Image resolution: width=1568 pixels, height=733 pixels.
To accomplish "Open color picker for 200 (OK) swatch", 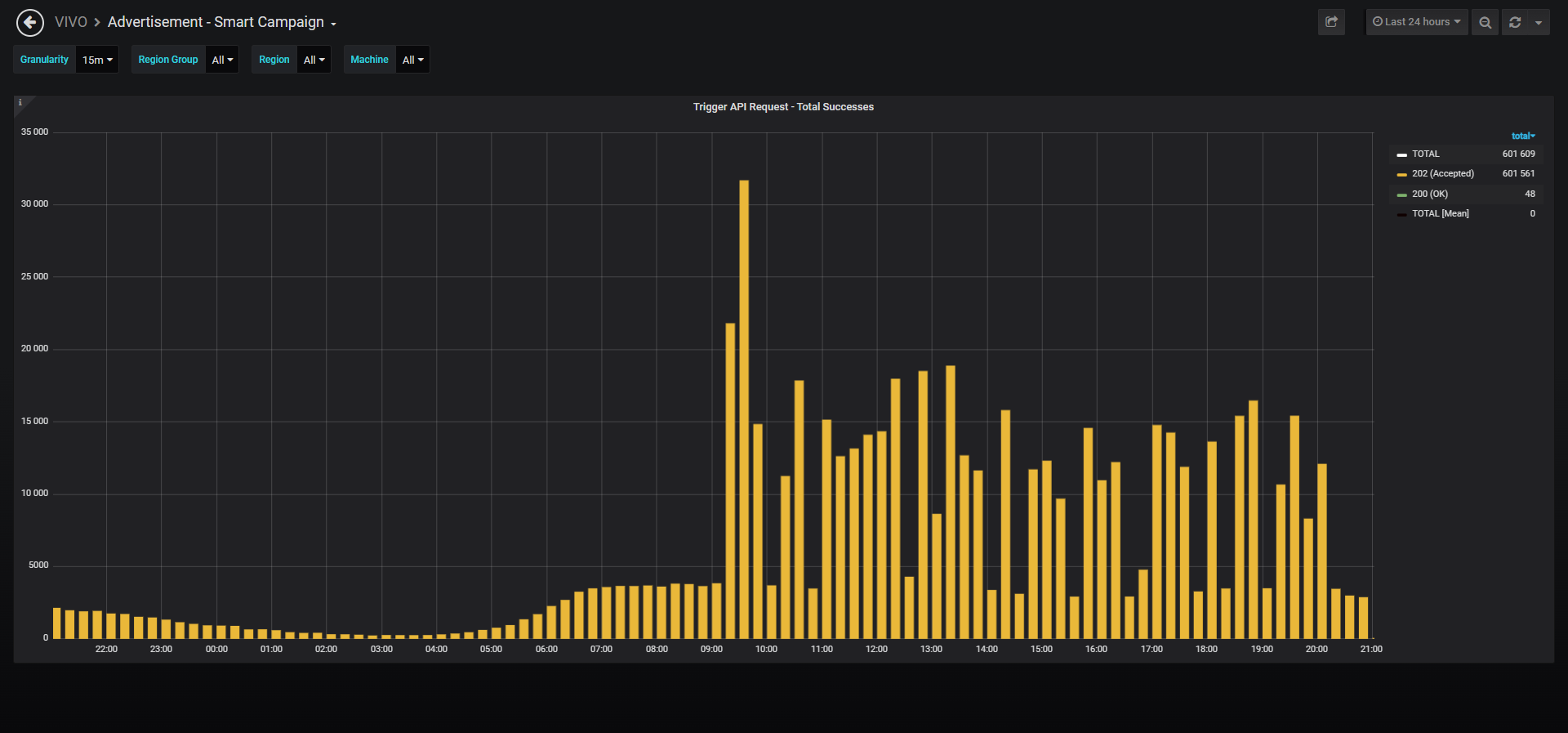I will [1401, 194].
